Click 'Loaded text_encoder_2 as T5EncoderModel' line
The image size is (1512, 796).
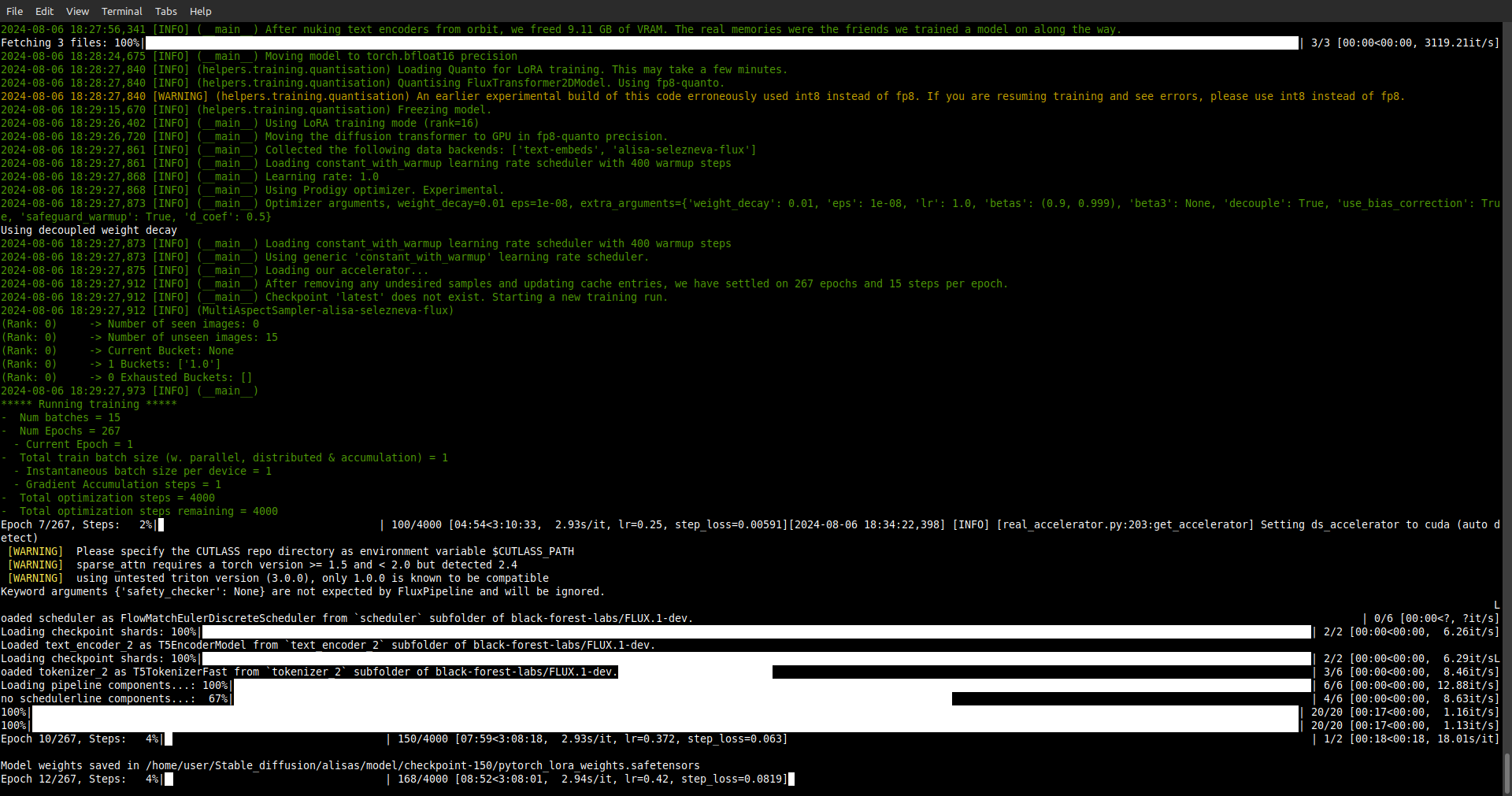click(x=328, y=645)
